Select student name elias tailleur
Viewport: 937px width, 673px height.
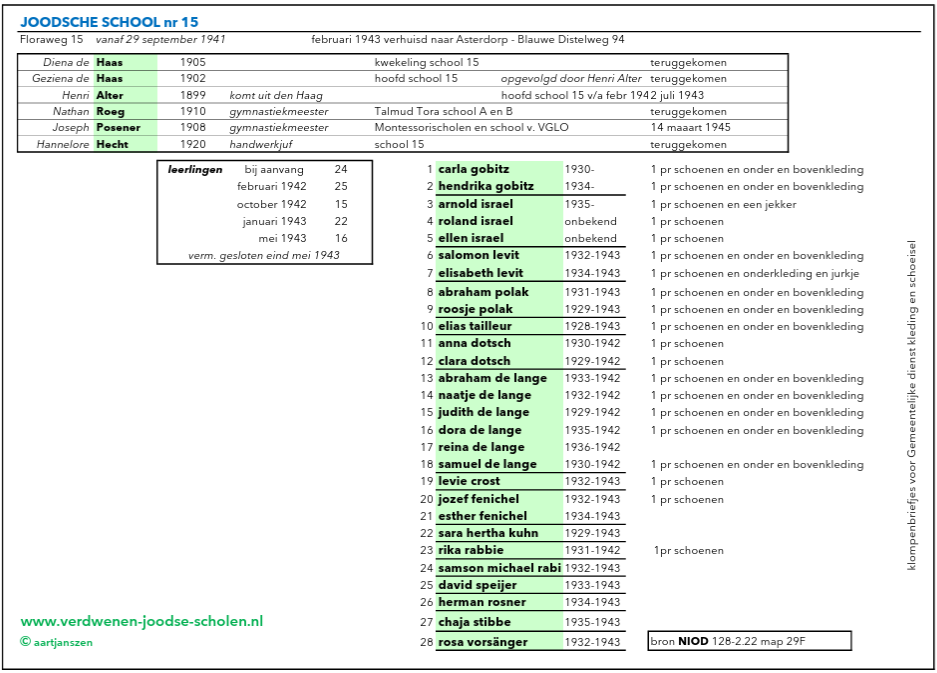click(x=475, y=326)
